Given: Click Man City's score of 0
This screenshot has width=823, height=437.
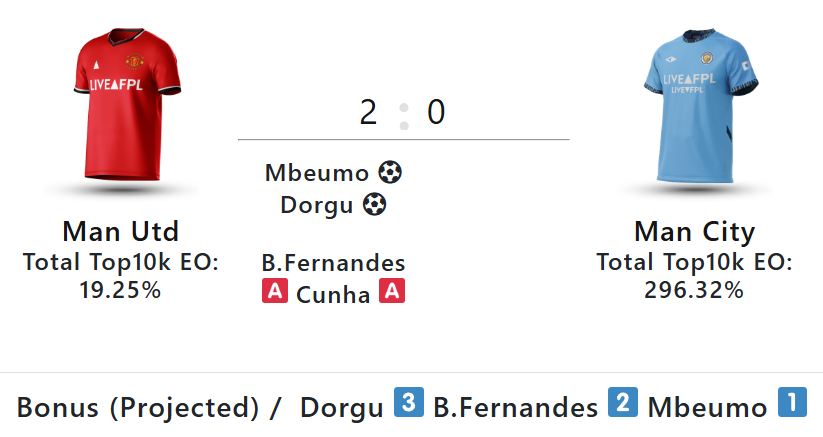Looking at the screenshot, I should pos(436,113).
